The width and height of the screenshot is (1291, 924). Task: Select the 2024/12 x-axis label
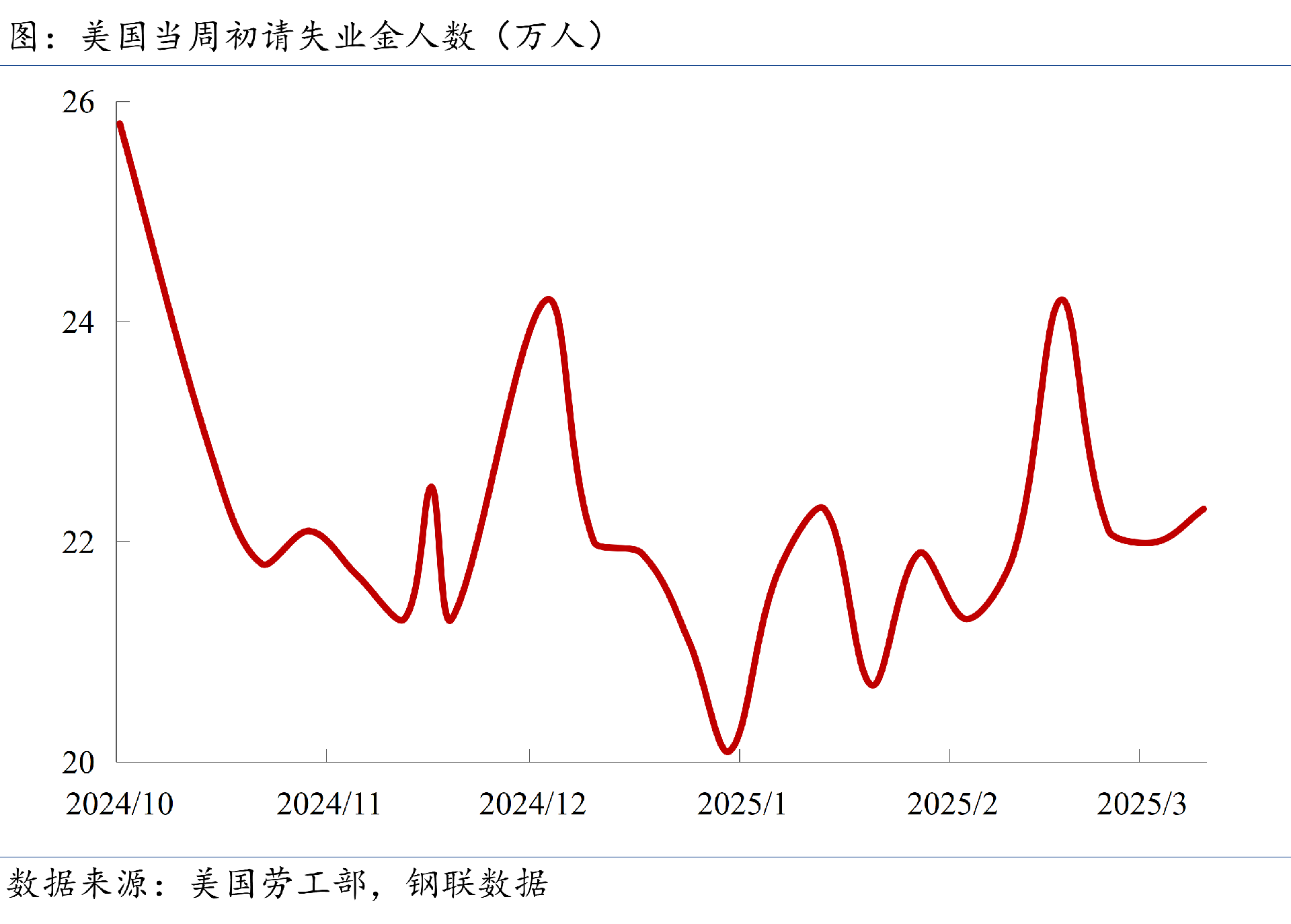pyautogui.click(x=532, y=804)
